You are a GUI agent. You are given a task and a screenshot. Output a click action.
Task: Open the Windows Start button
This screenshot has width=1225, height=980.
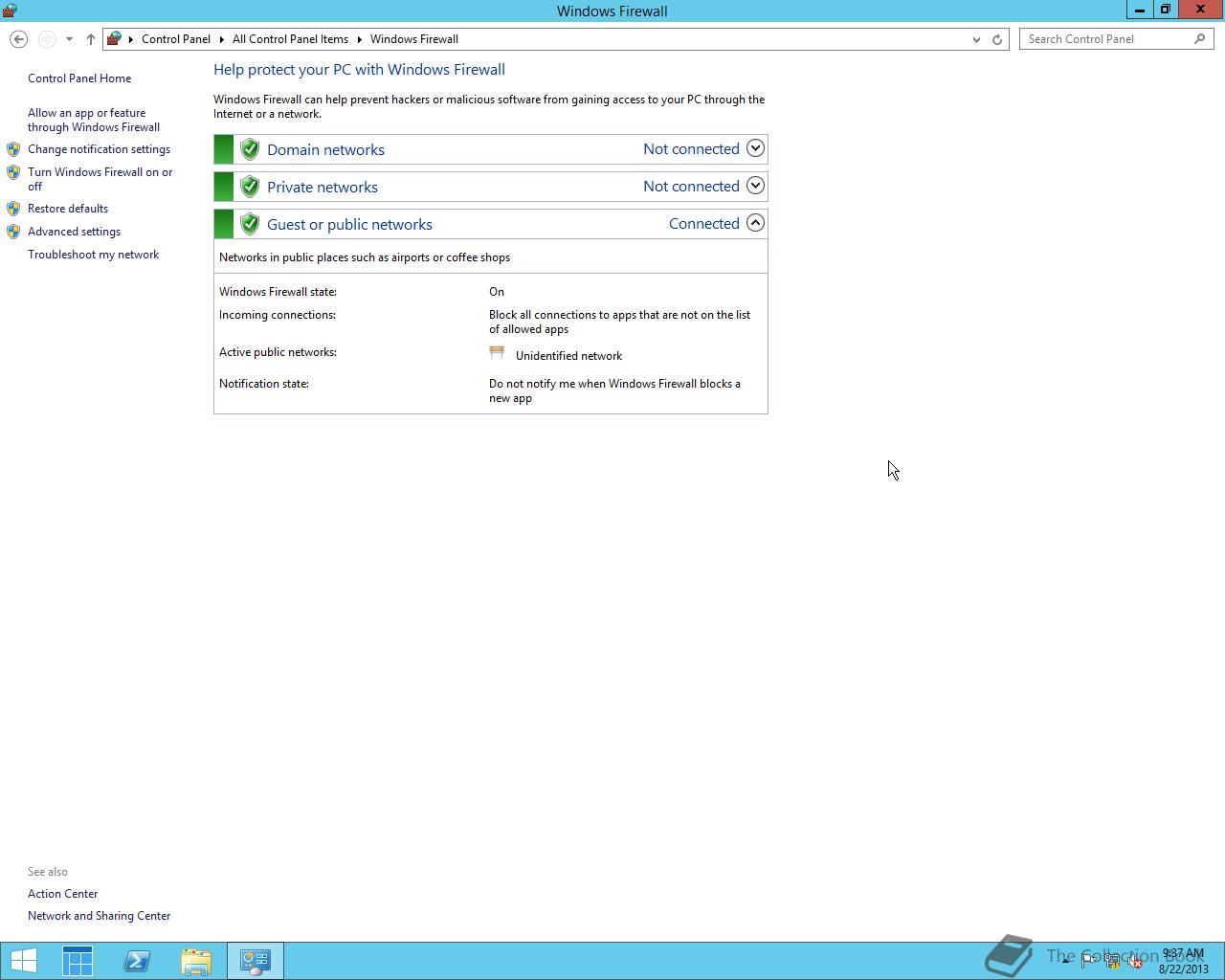click(24, 961)
